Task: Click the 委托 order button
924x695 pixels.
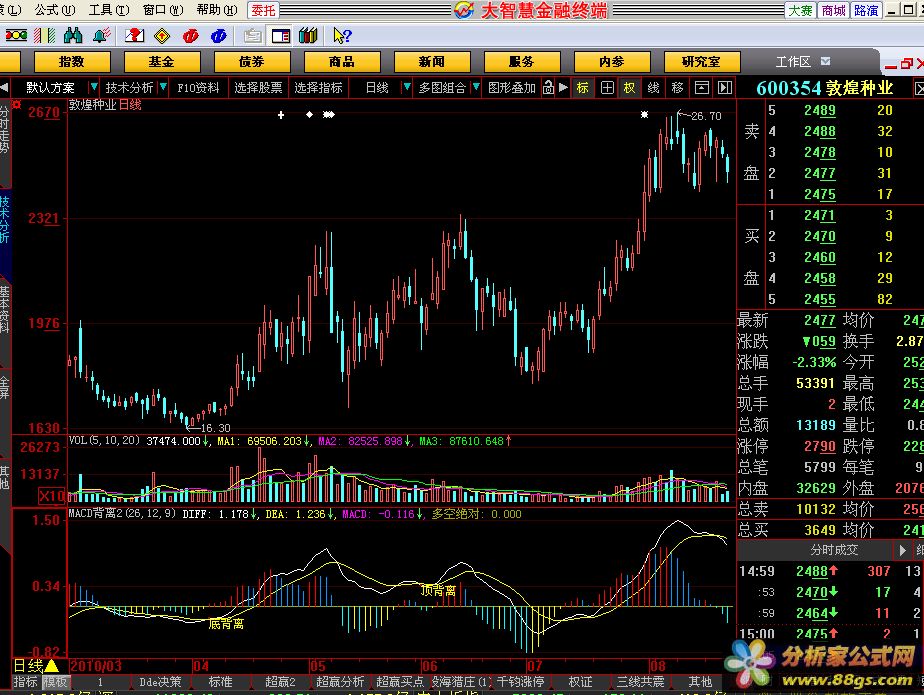Action: [x=263, y=10]
